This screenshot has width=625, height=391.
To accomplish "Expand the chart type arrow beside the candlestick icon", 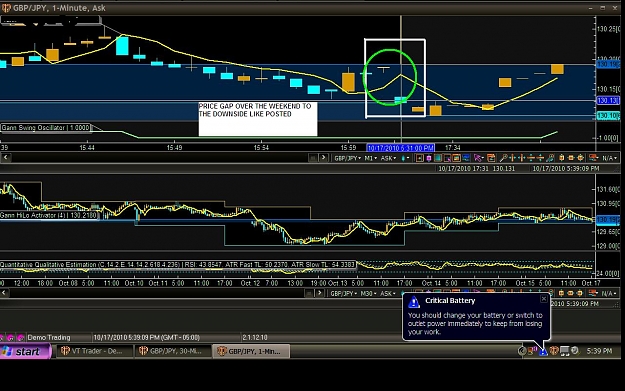I will [408, 158].
